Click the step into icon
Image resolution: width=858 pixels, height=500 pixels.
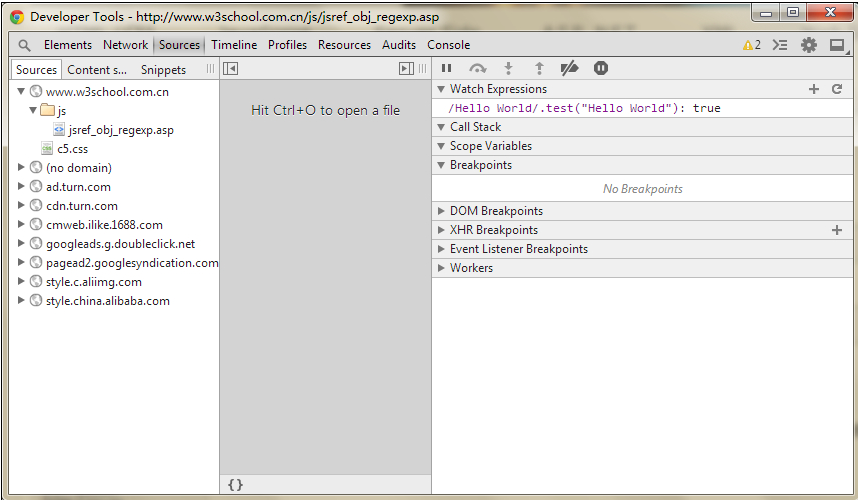(508, 68)
